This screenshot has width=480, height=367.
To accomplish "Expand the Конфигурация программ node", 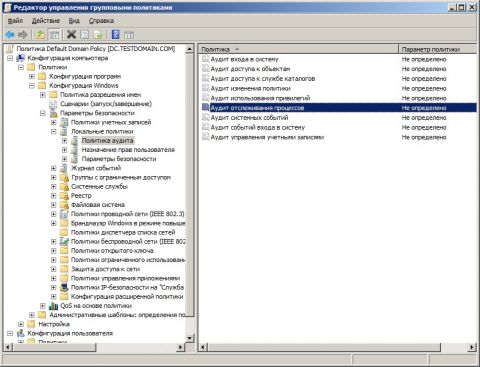I will (32, 77).
